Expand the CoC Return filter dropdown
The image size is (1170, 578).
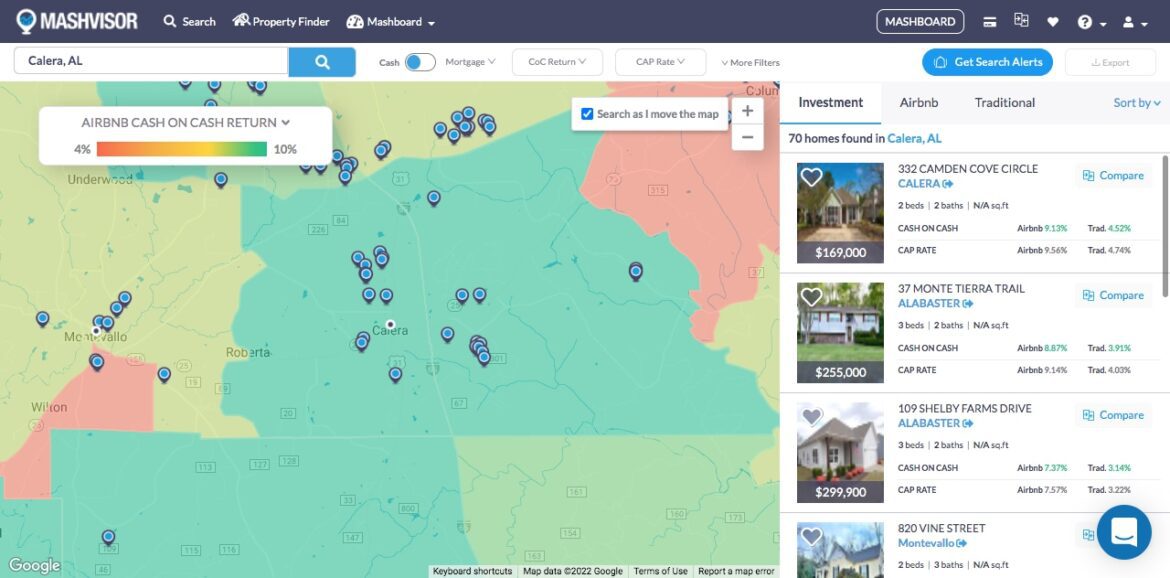point(557,62)
